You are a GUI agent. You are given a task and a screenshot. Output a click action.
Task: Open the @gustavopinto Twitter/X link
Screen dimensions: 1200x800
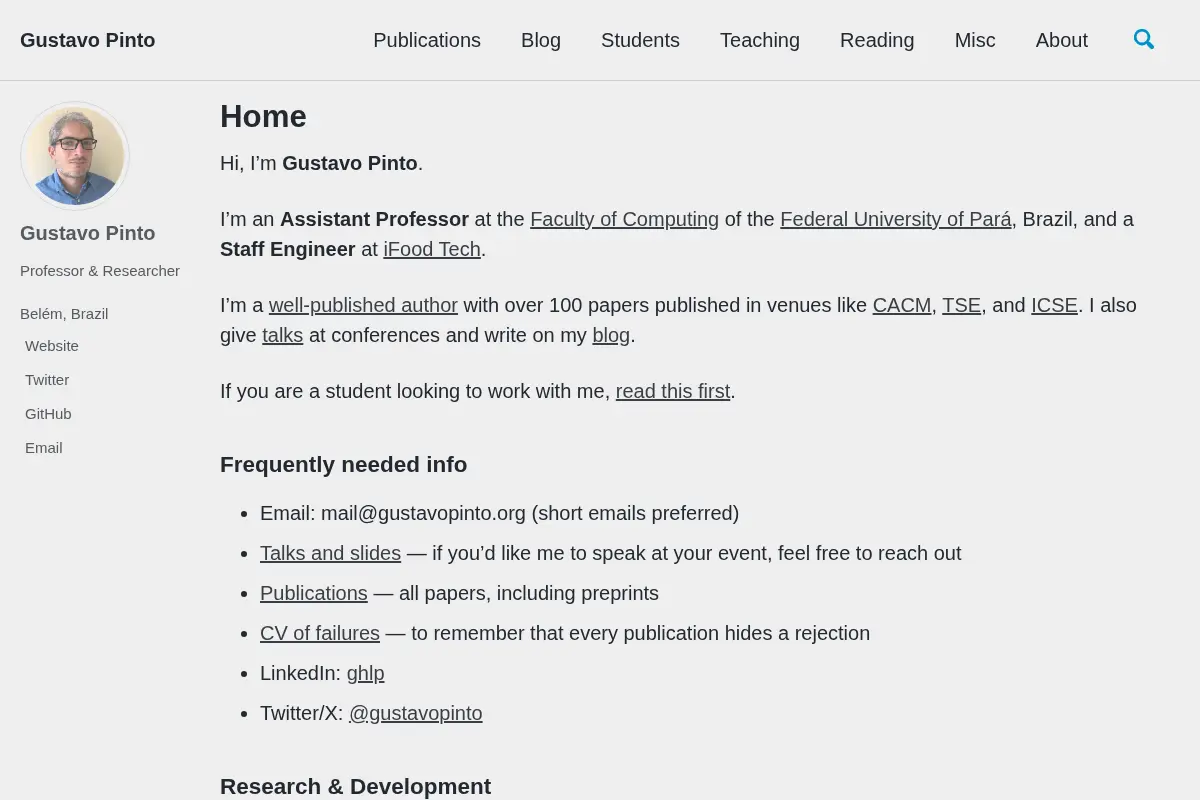click(416, 713)
